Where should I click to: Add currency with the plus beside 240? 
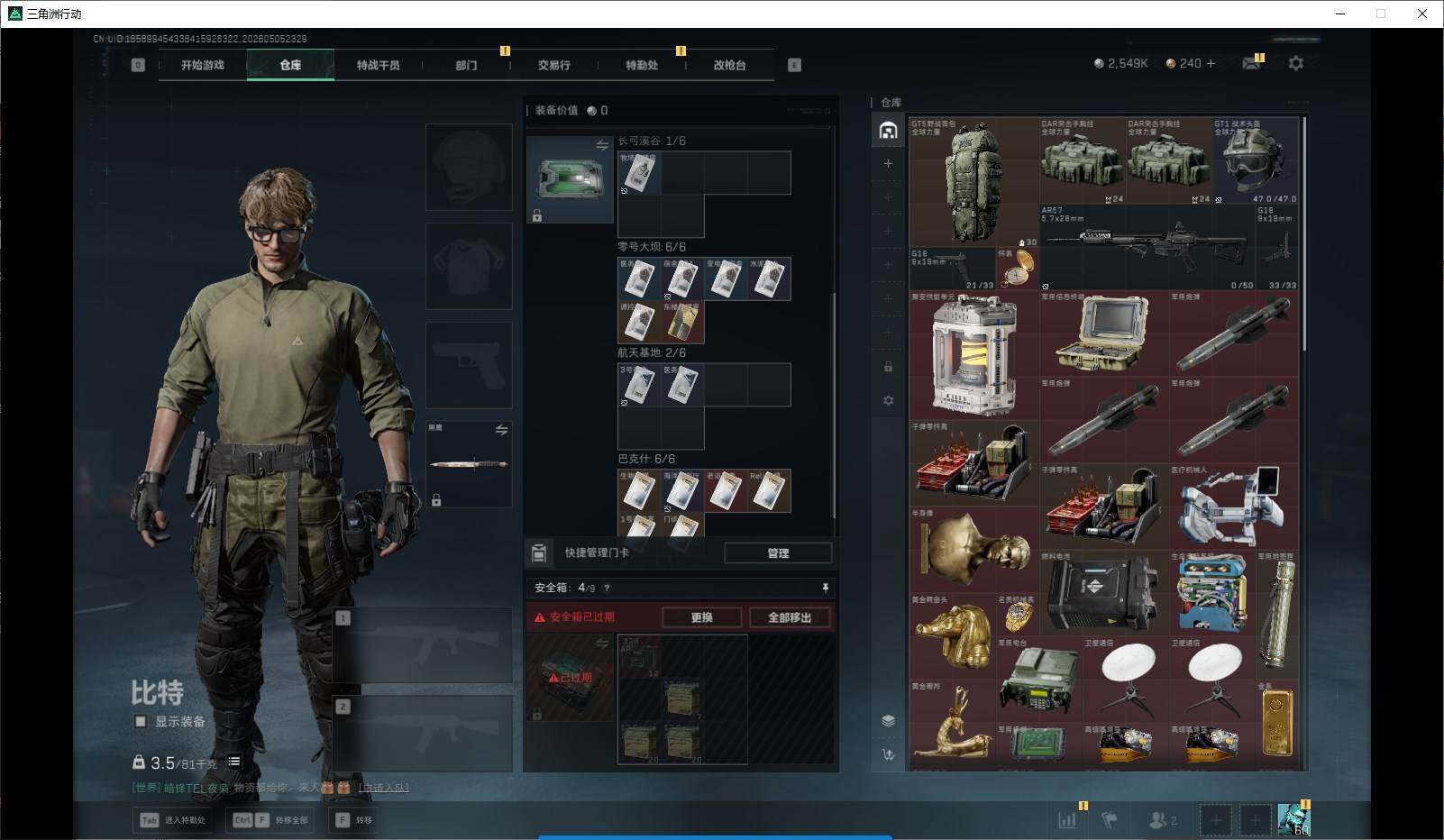(x=1211, y=63)
